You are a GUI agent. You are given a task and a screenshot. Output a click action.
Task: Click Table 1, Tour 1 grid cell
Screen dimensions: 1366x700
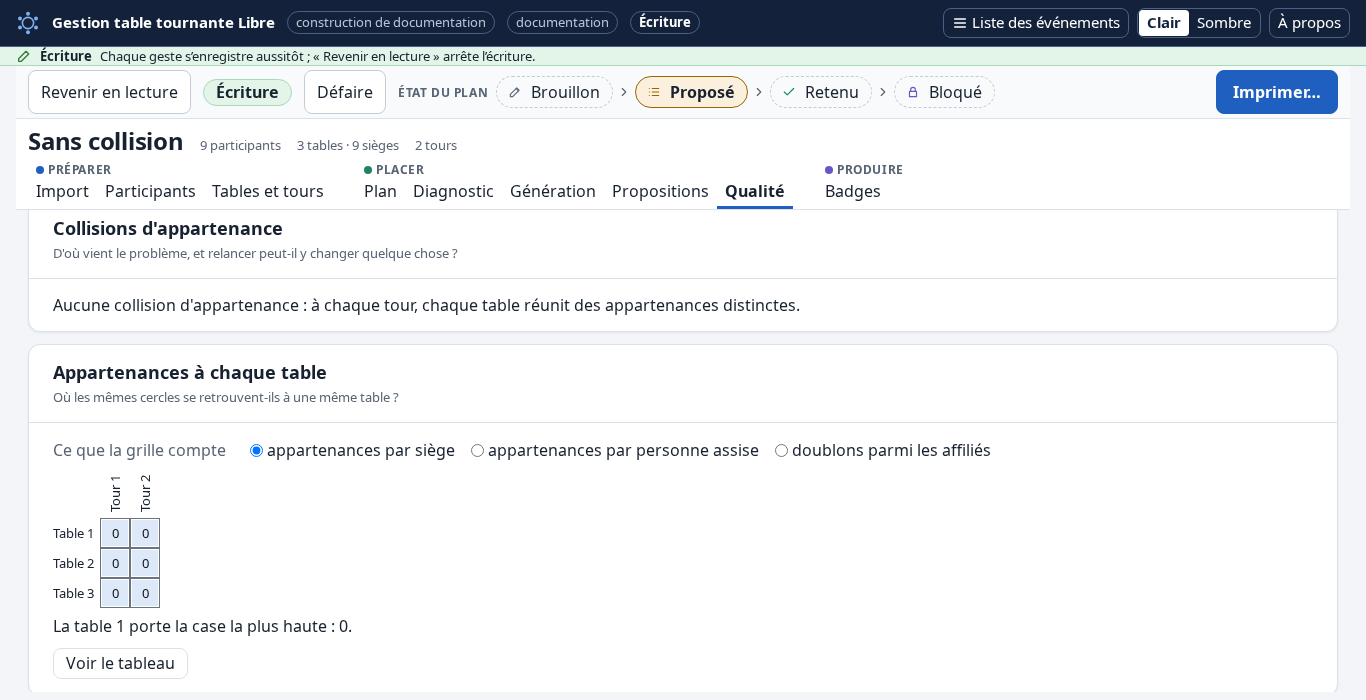point(115,533)
